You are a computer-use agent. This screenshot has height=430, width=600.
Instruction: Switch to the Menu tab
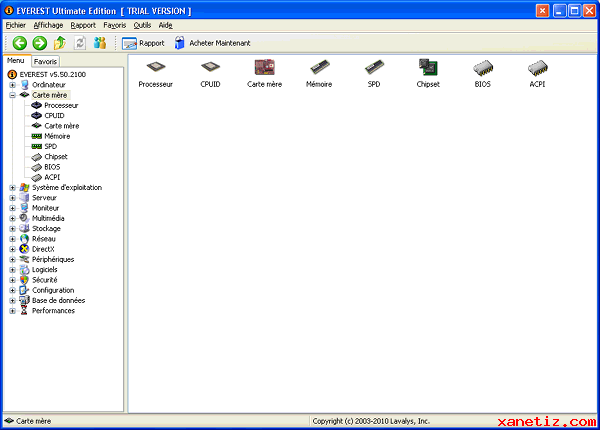pos(16,61)
